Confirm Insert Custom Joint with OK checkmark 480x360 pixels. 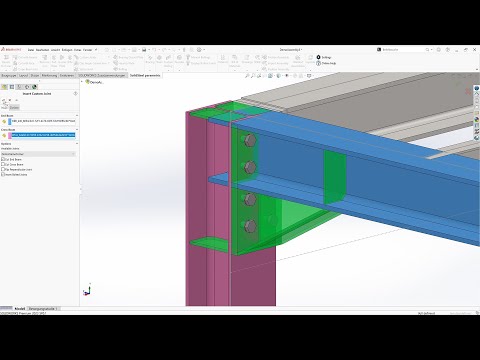pos(4,100)
